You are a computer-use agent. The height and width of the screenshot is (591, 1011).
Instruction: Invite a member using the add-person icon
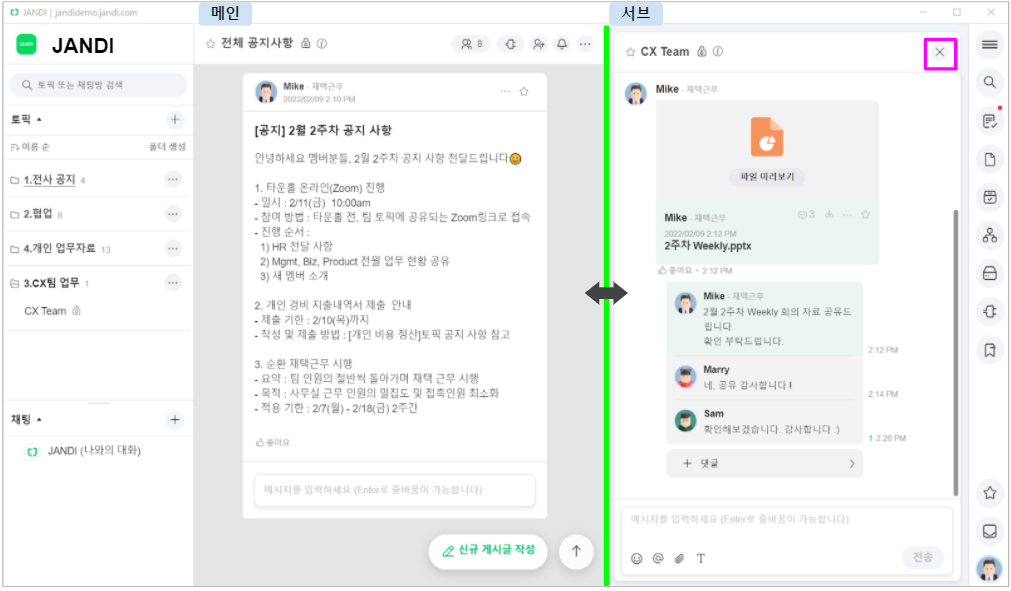[x=538, y=44]
